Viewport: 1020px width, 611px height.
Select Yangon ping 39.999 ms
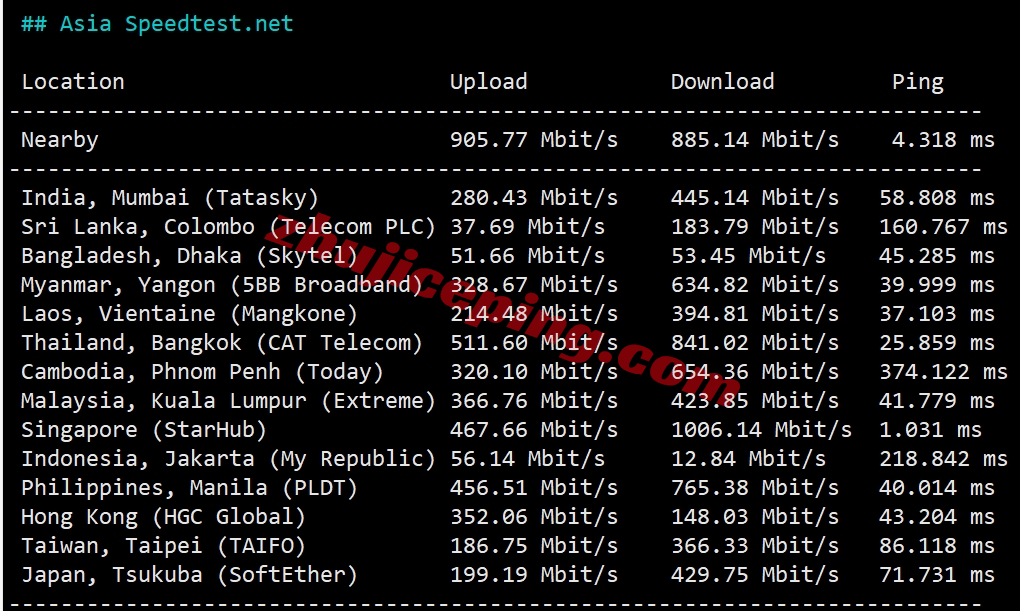point(937,285)
